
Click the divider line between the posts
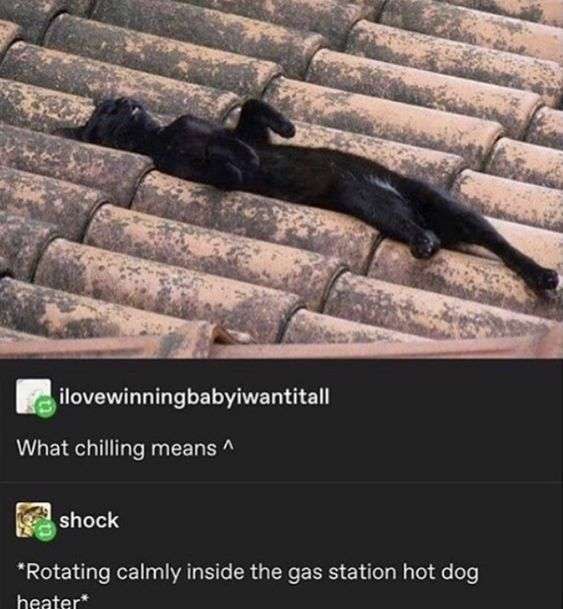282,482
